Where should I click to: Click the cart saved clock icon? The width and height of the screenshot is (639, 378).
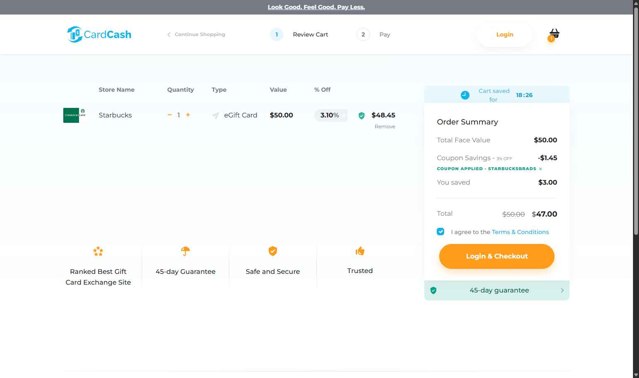click(465, 95)
